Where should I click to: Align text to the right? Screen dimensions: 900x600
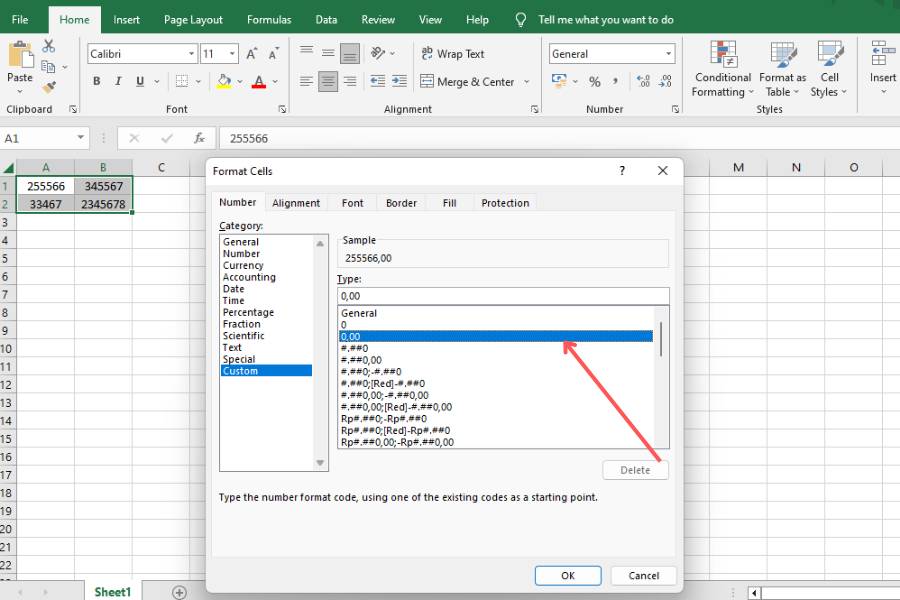coord(350,82)
